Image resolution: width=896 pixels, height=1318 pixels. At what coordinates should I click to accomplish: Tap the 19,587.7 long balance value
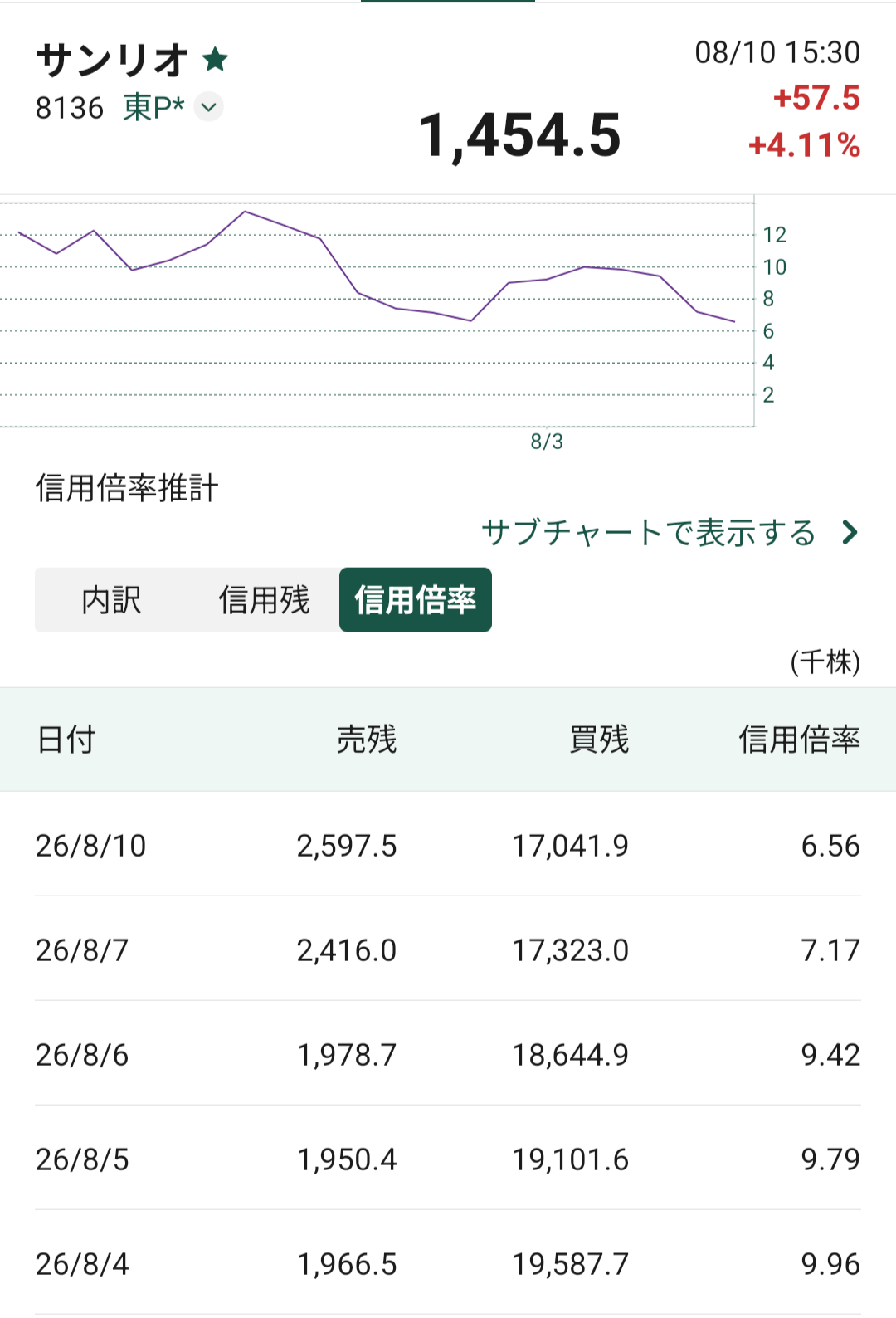(x=571, y=1264)
